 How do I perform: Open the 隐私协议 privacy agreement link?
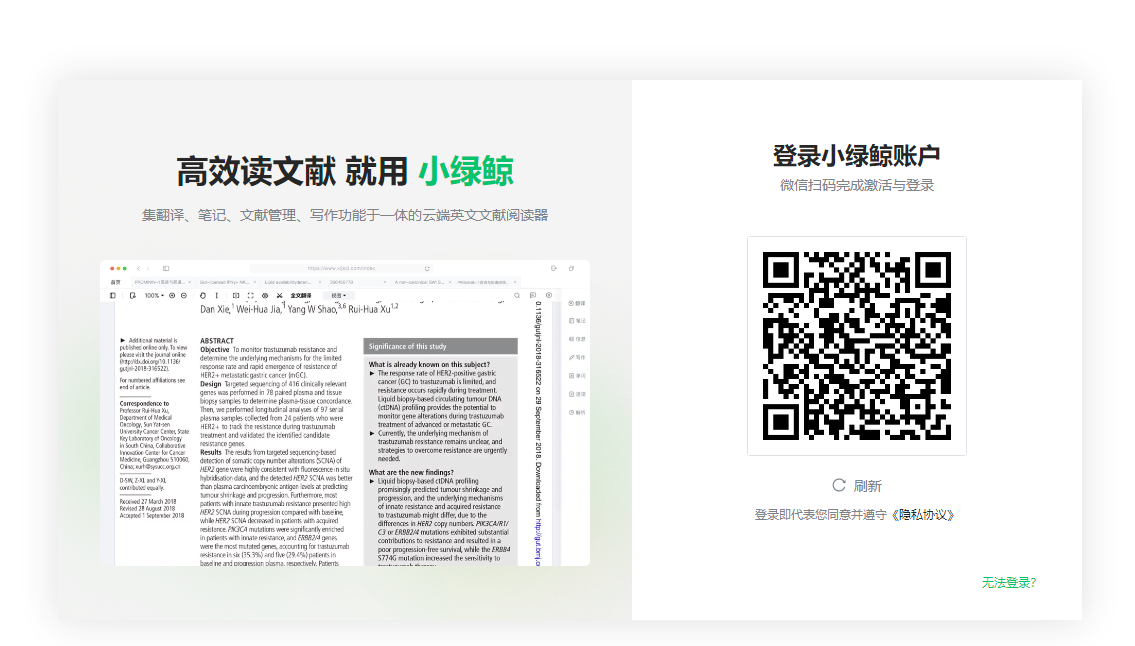(x=923, y=515)
